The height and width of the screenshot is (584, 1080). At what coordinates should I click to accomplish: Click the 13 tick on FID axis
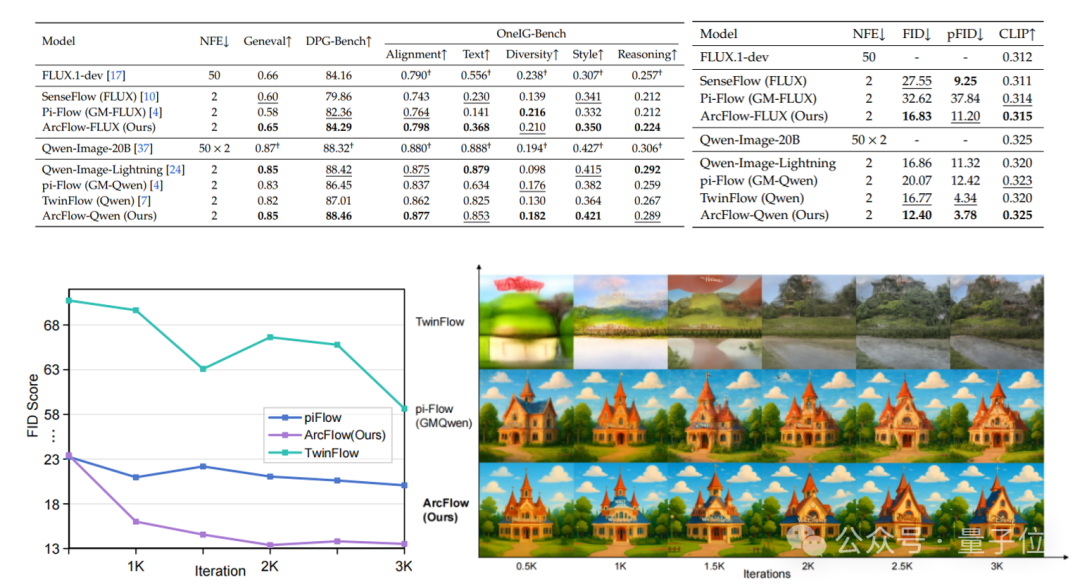pyautogui.click(x=52, y=549)
